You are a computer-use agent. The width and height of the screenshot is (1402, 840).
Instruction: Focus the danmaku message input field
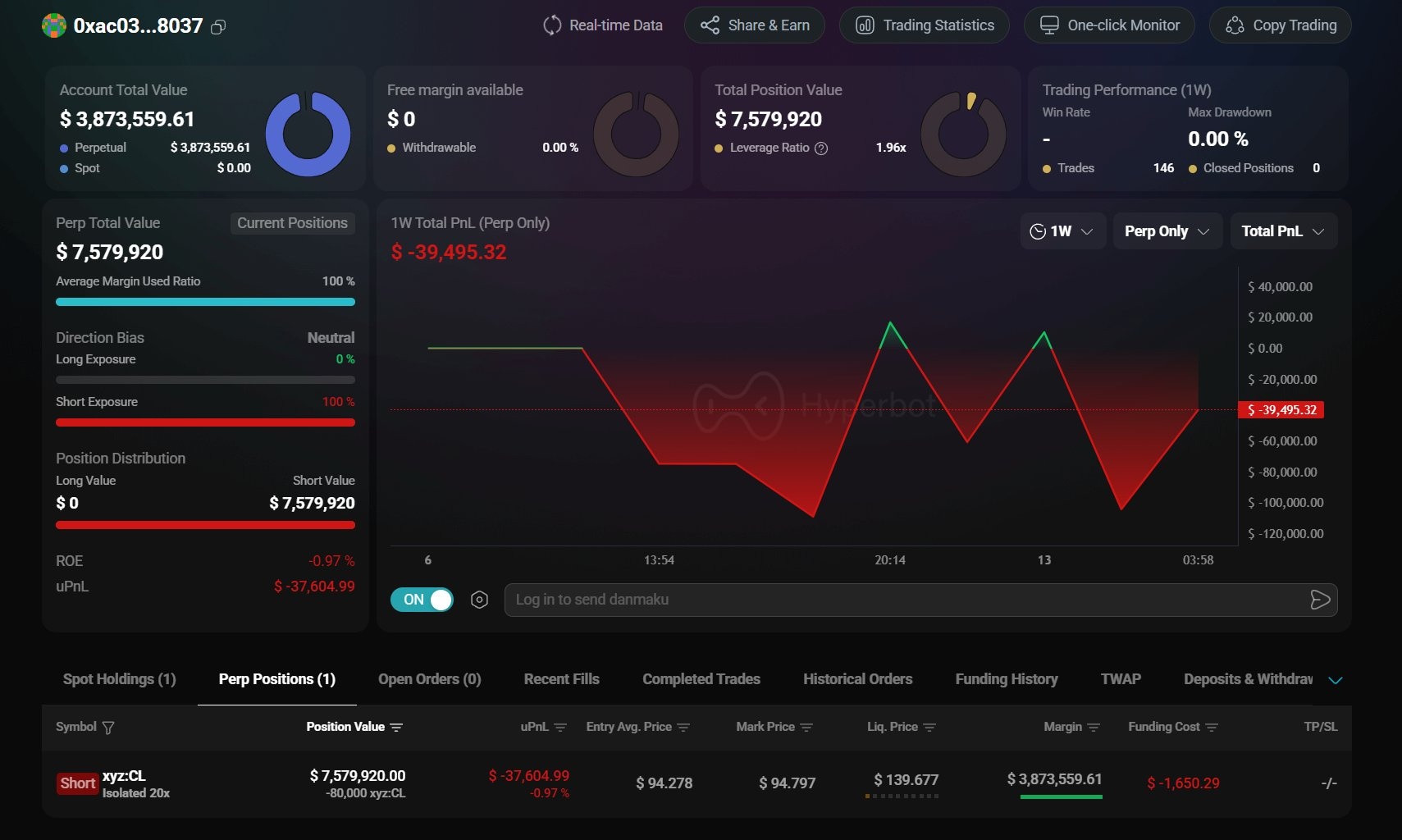[x=902, y=600]
